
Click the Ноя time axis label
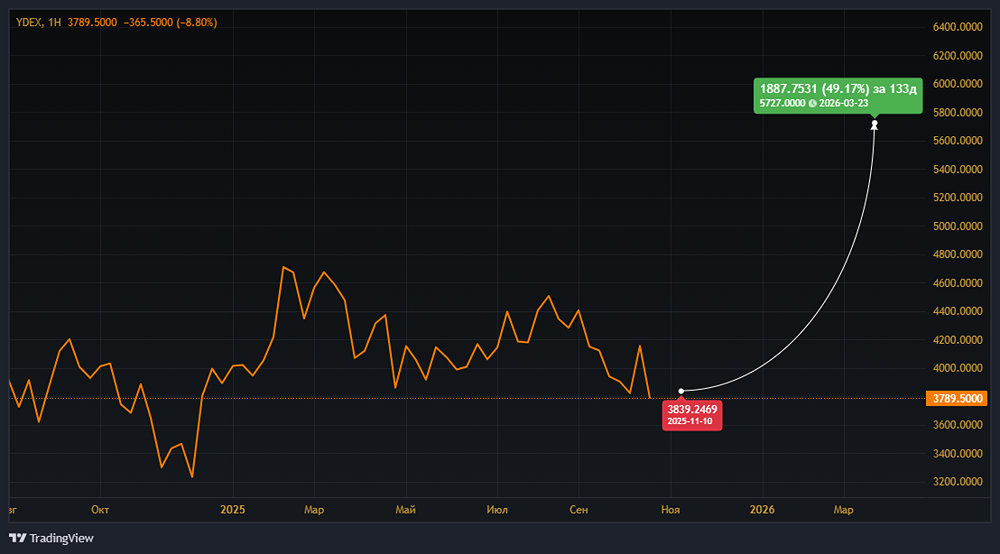tap(670, 509)
